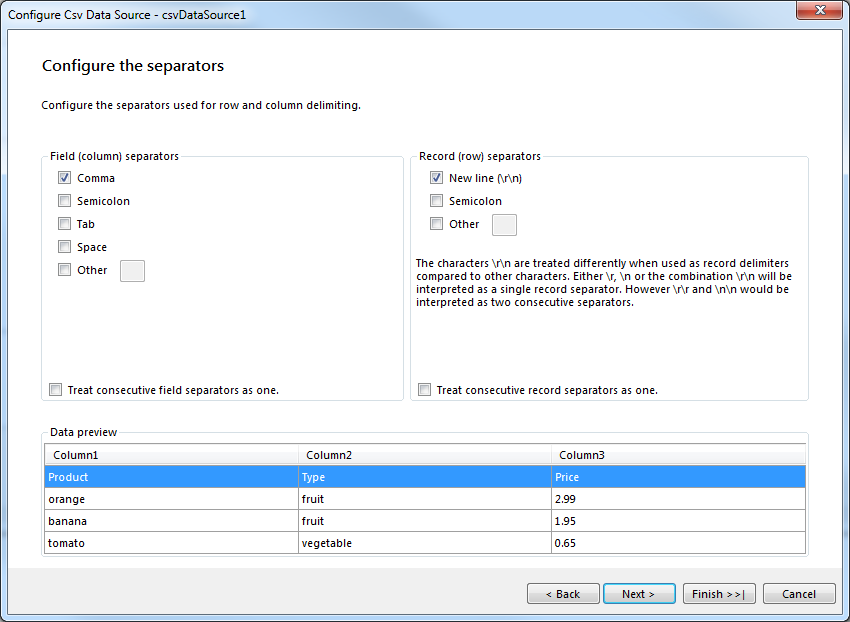Check the Semicolon field separator option
Screen dimensions: 850x622
(64, 200)
